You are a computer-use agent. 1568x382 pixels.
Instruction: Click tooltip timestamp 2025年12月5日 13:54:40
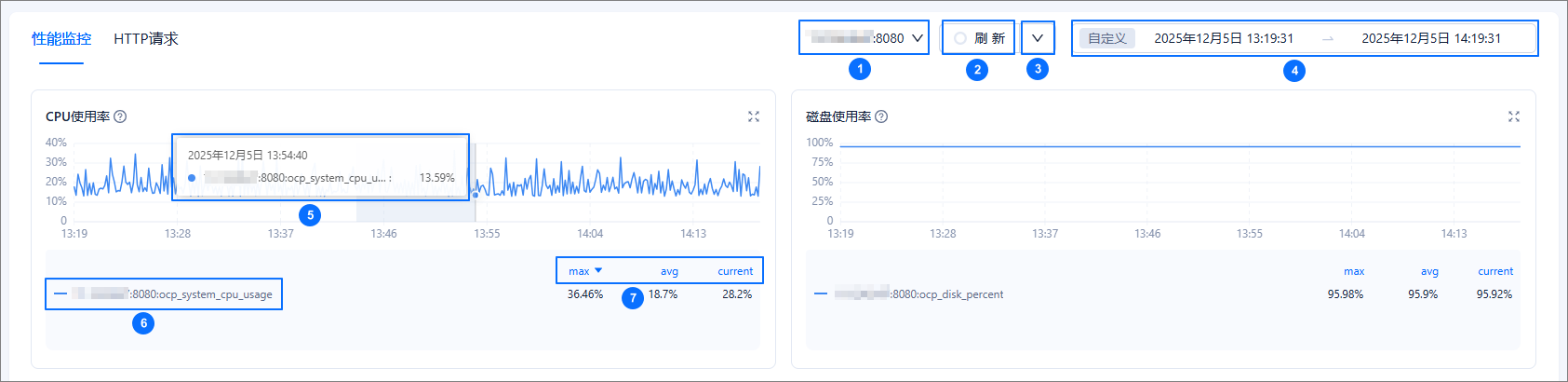(x=248, y=156)
